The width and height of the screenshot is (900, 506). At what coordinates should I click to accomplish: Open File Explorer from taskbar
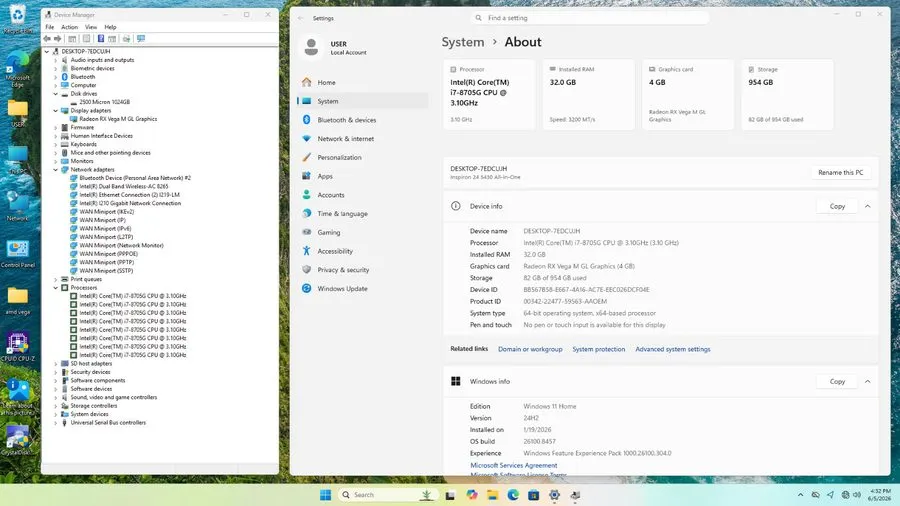pos(492,495)
